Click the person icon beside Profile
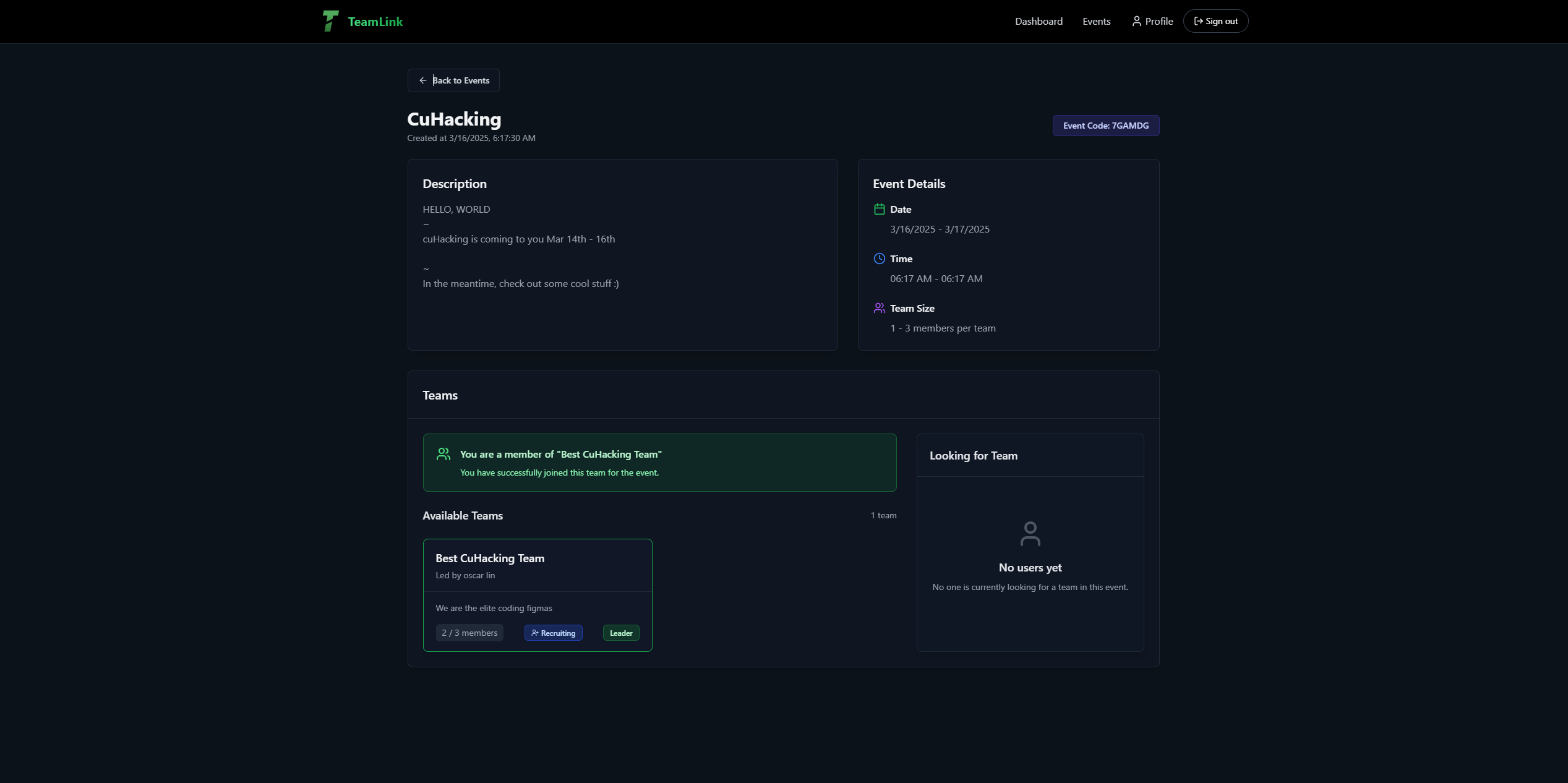This screenshot has height=783, width=1568. tap(1136, 21)
